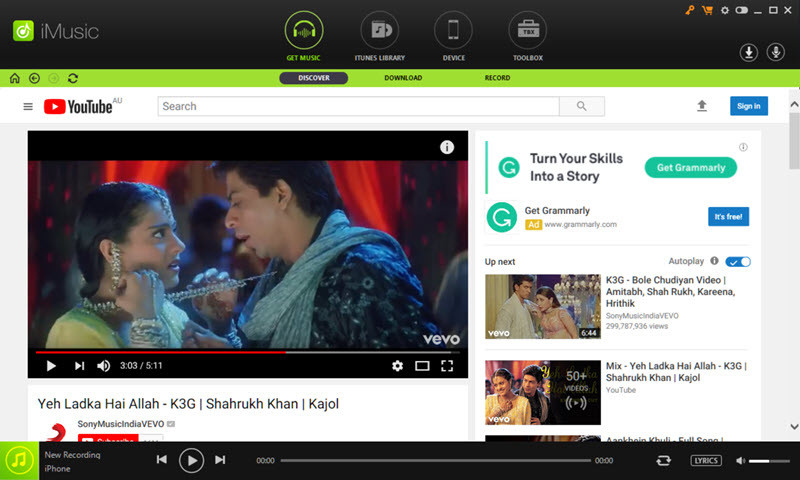
Task: Adjust the iMusic volume slider
Action: (x=769, y=461)
